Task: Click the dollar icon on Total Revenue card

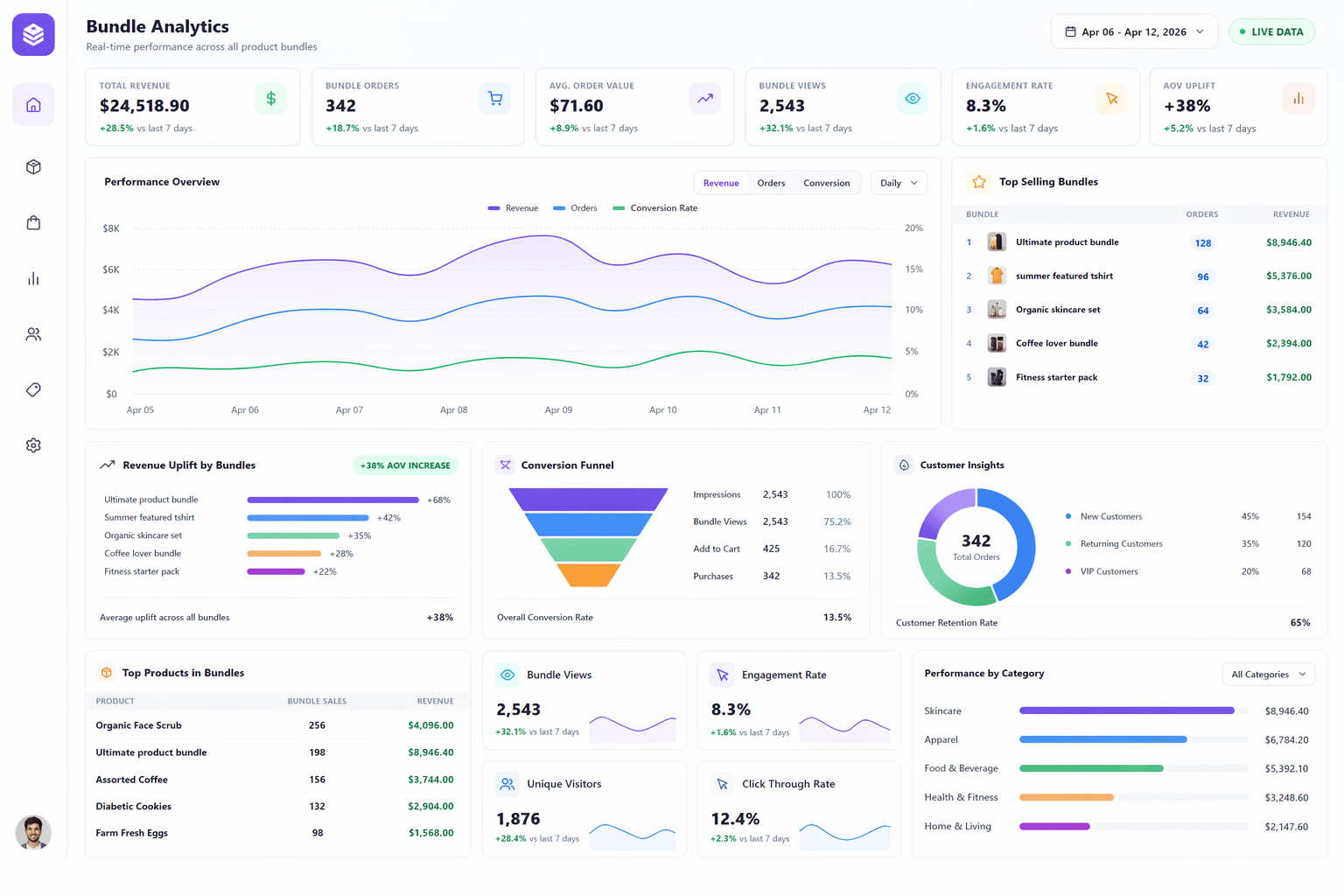Action: [271, 99]
